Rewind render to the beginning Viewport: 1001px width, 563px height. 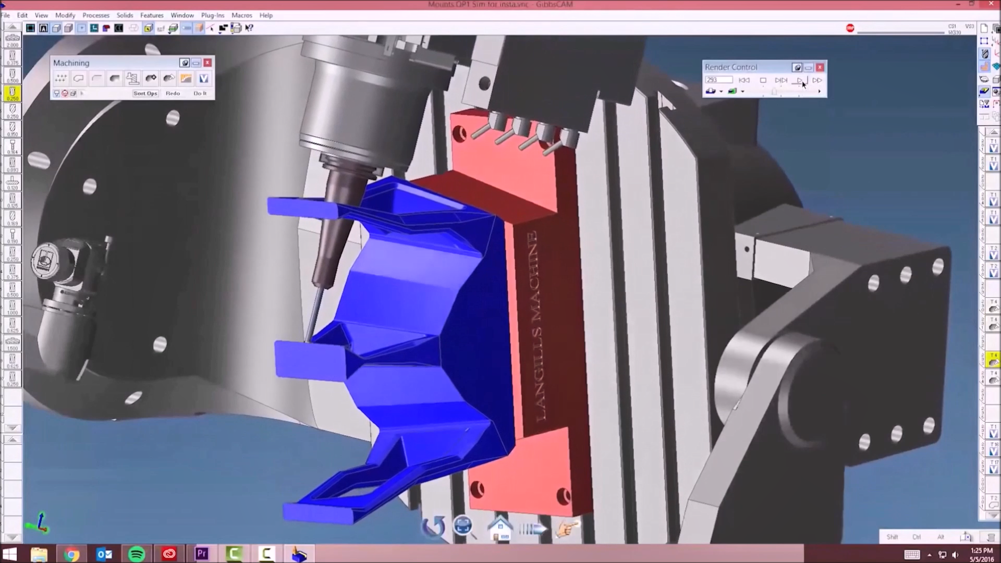pos(744,80)
